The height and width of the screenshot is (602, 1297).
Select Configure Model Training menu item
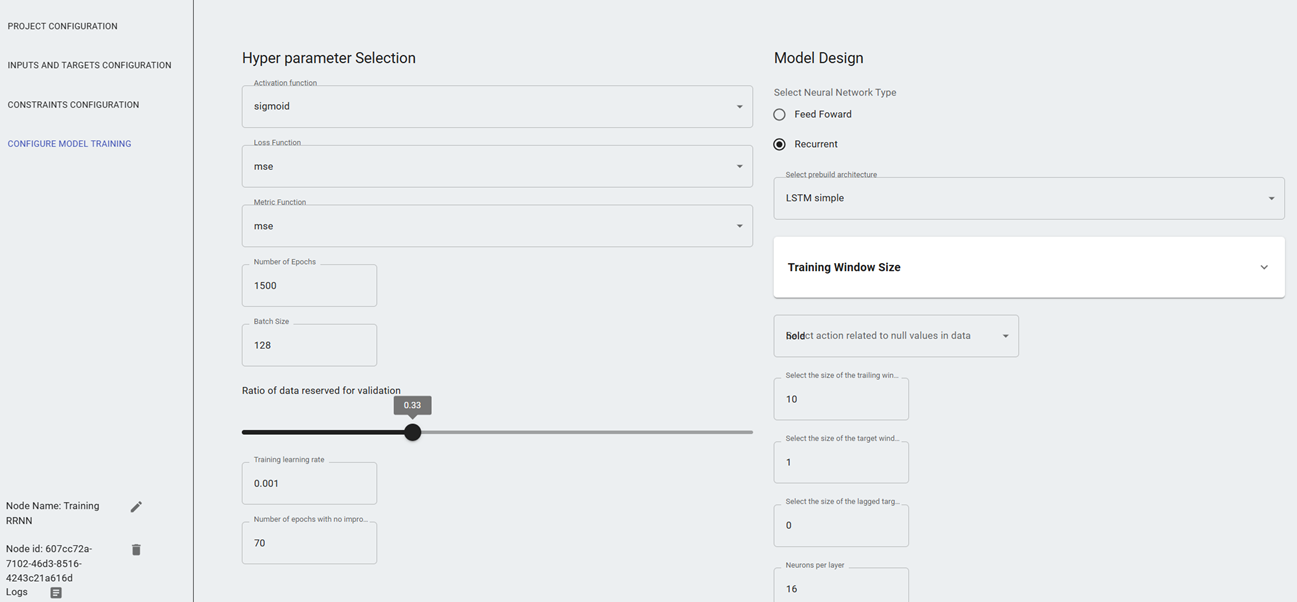[69, 144]
